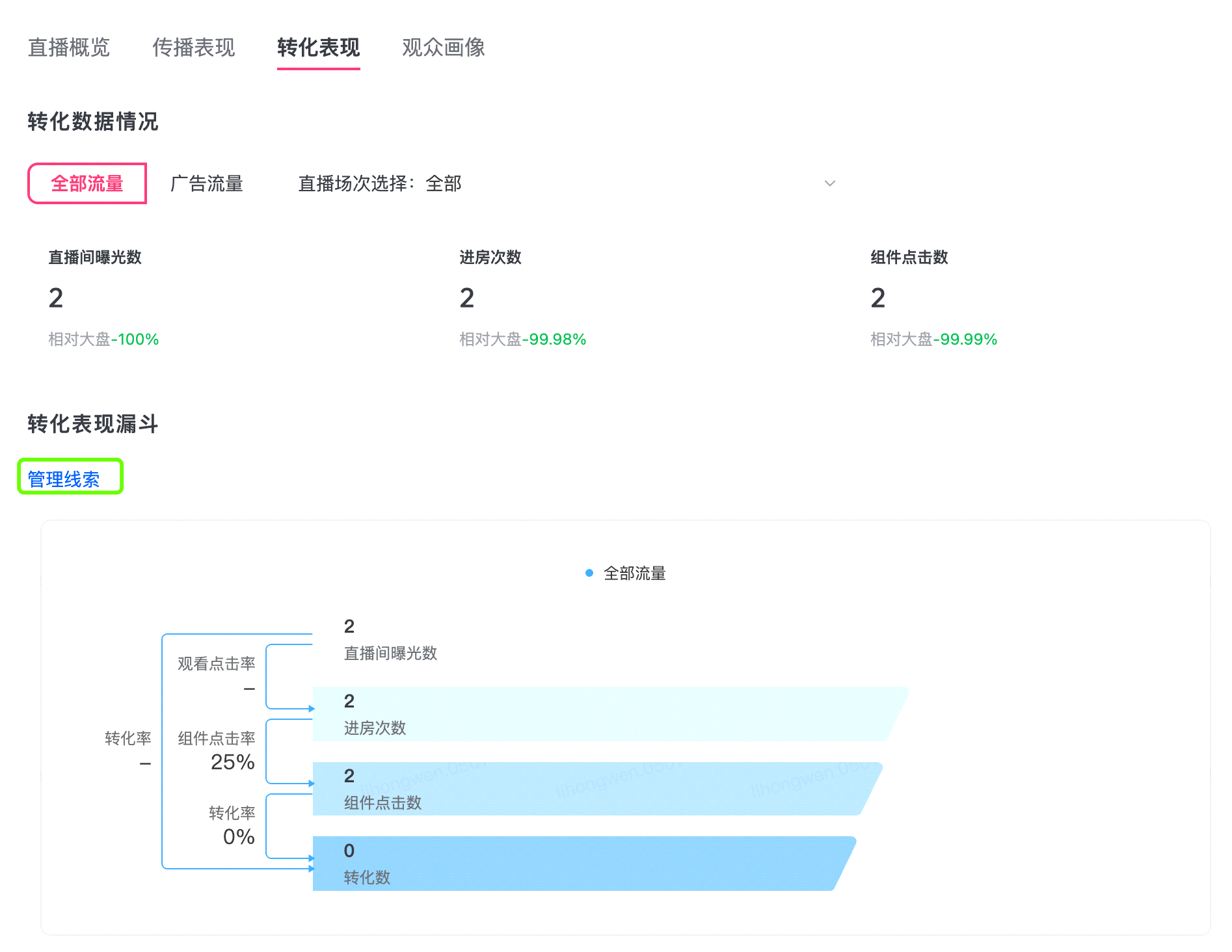Select the 转化表现 tab
The image size is (1232, 952).
coord(319,47)
